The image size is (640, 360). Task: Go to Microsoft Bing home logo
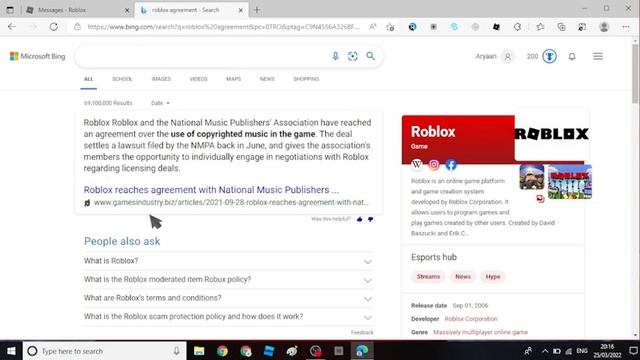click(38, 56)
